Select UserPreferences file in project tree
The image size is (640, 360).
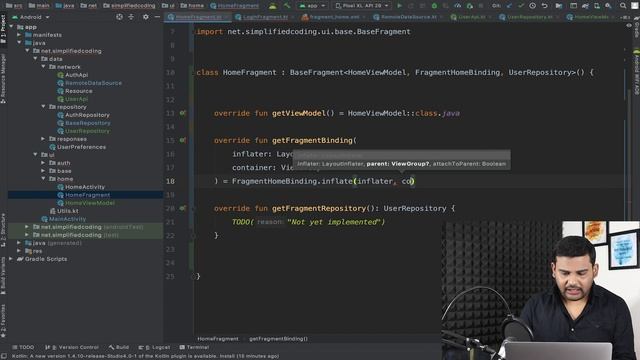81,147
